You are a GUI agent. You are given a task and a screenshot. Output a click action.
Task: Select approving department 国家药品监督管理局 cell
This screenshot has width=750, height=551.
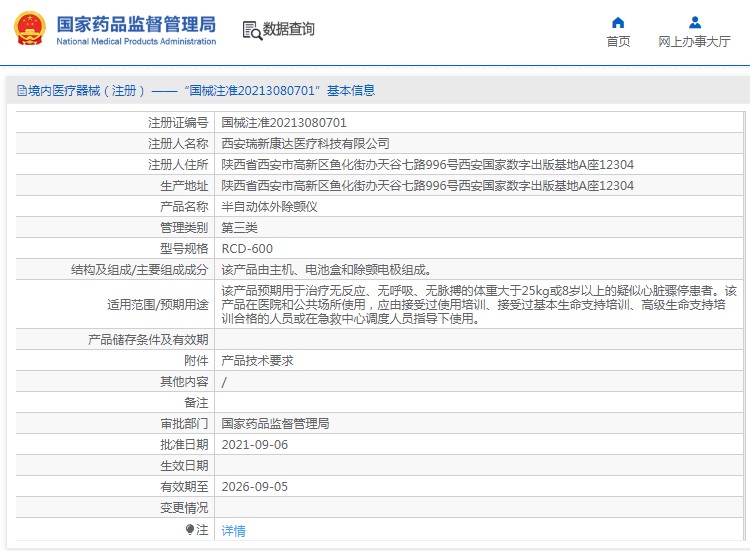coord(275,424)
